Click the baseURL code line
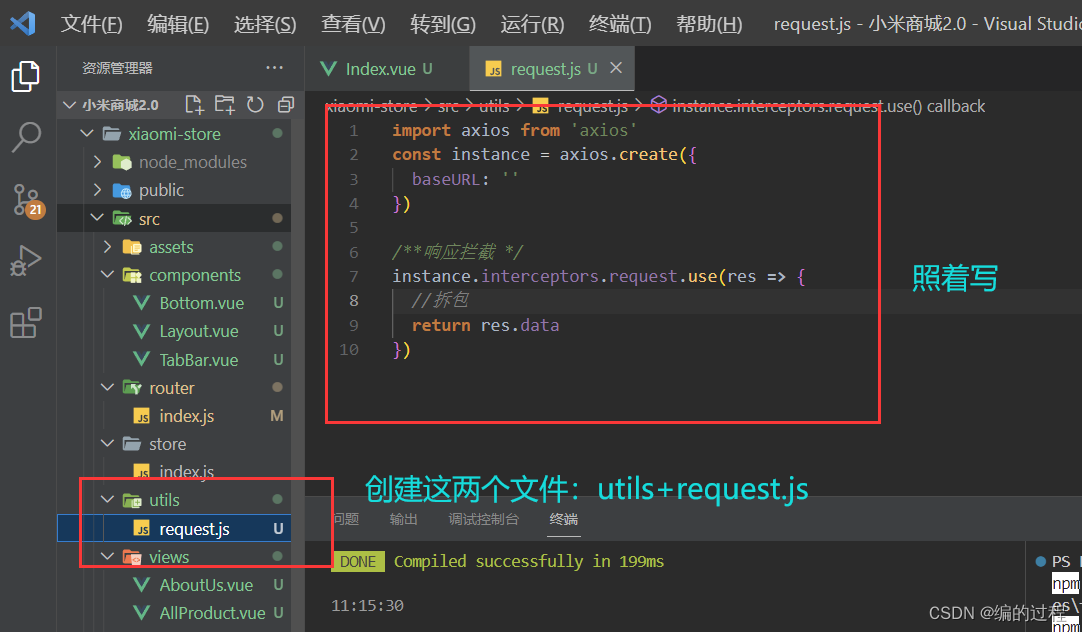Viewport: 1082px width, 632px height. (x=465, y=179)
